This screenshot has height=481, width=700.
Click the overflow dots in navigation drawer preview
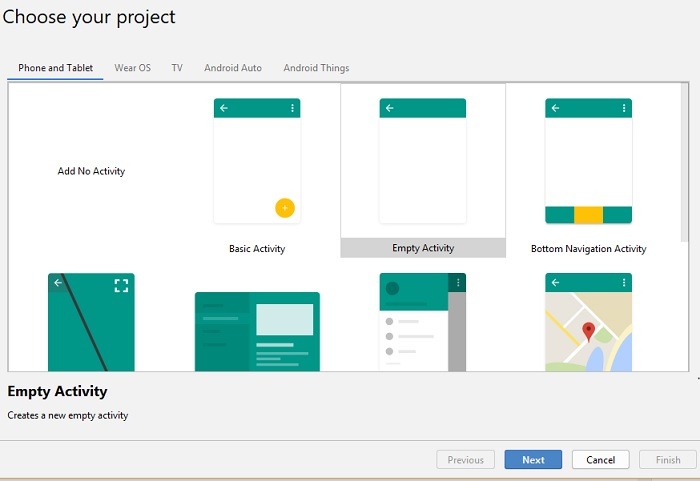coord(458,283)
